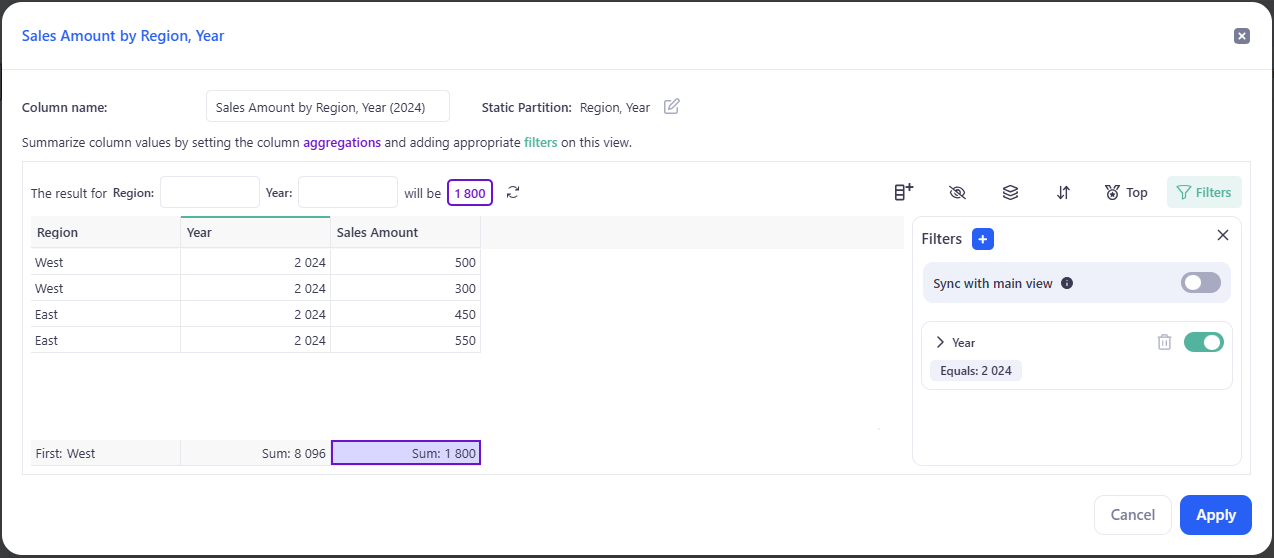Open Sales Amount Sum aggregation cell

[406, 453]
